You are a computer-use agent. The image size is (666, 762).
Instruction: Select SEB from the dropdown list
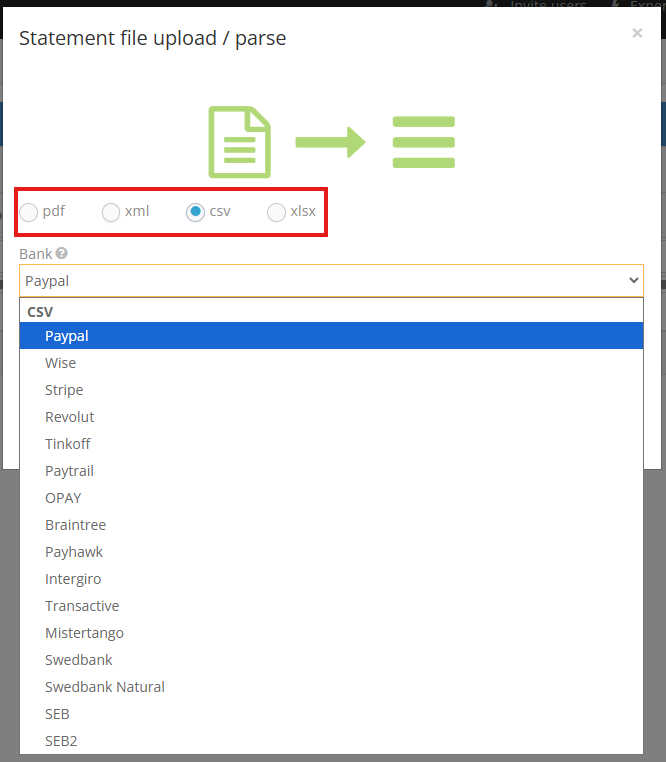(x=332, y=714)
